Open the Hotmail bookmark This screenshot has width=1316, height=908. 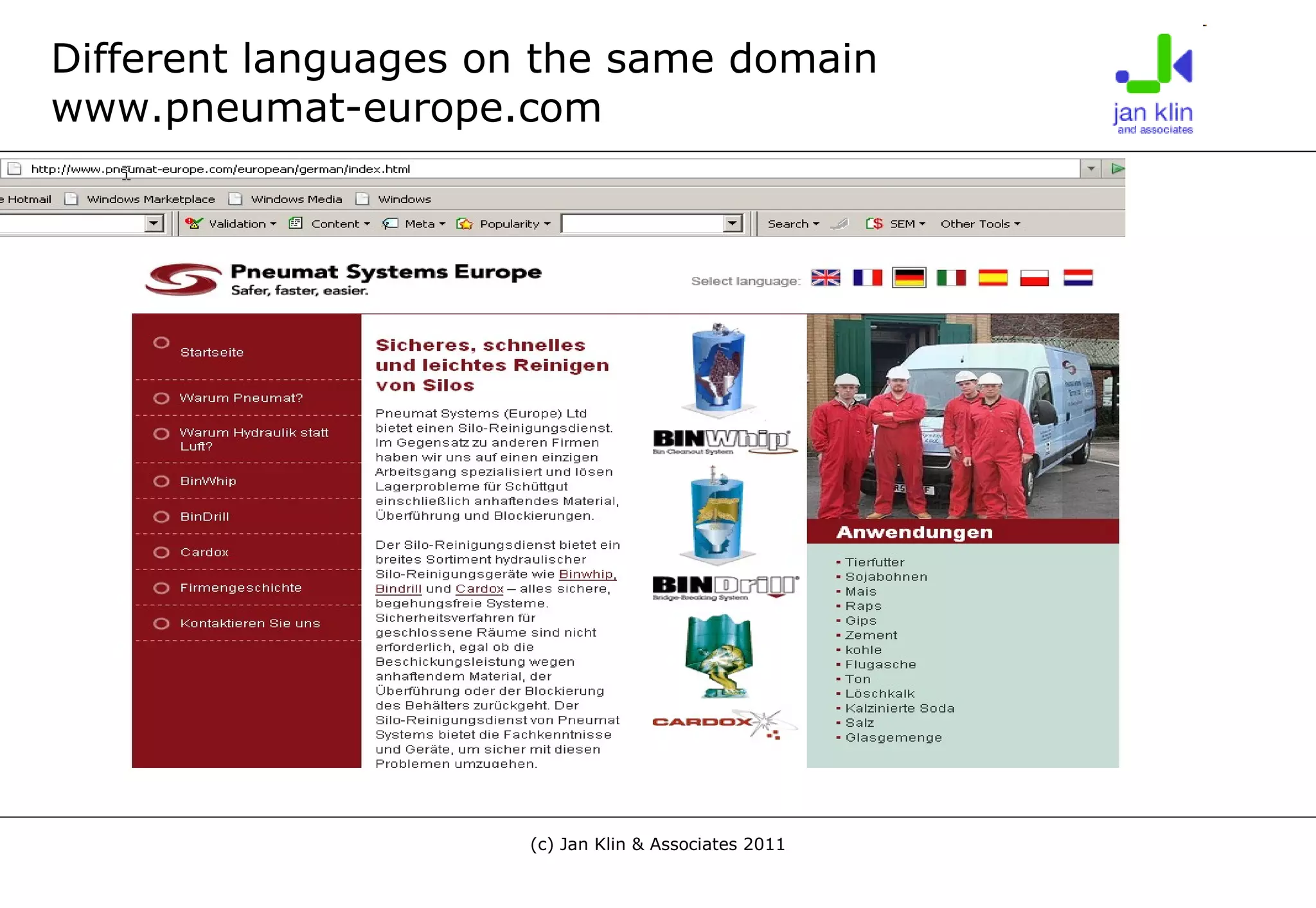tap(26, 199)
